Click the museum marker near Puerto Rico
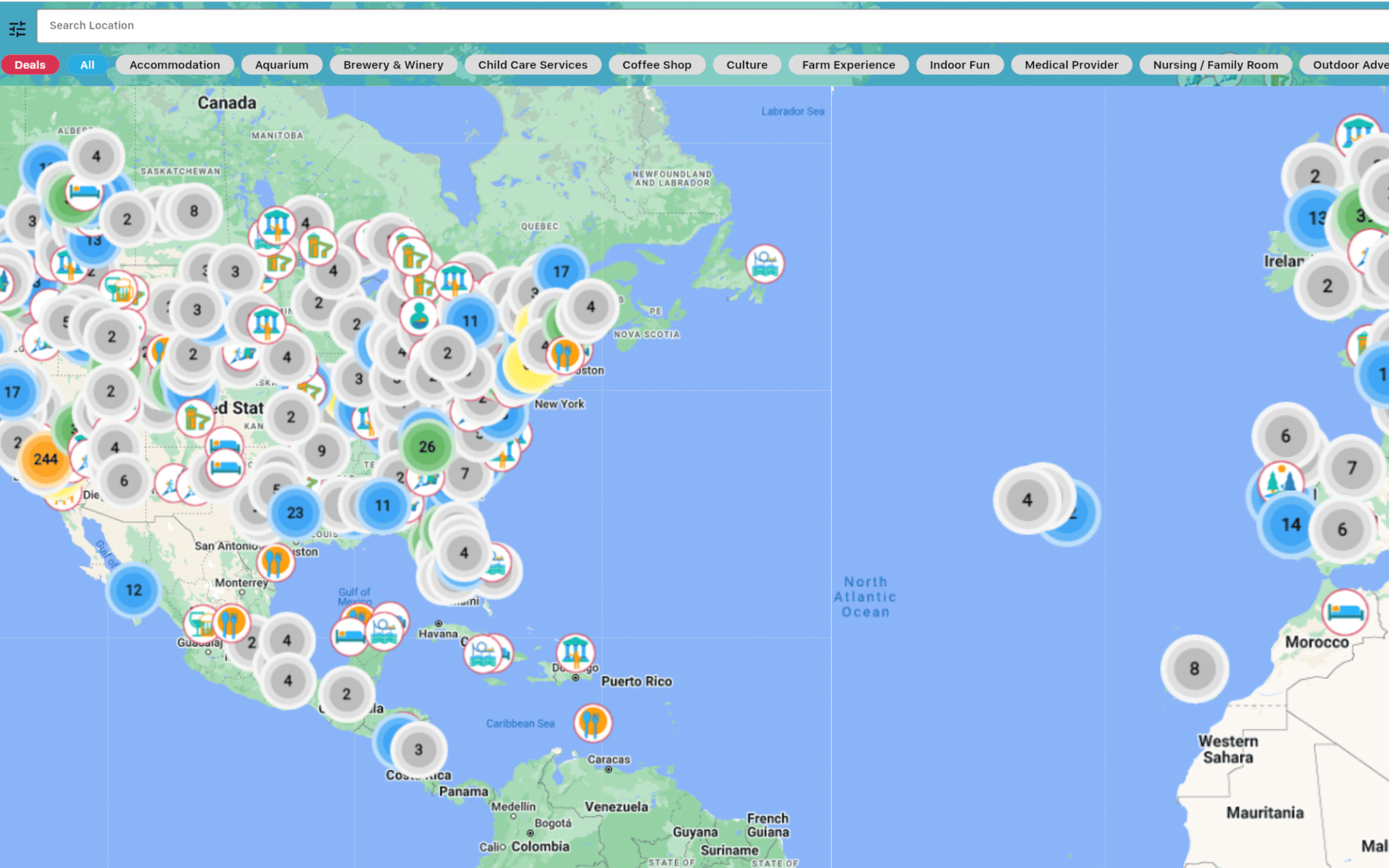The image size is (1389, 868). (575, 652)
